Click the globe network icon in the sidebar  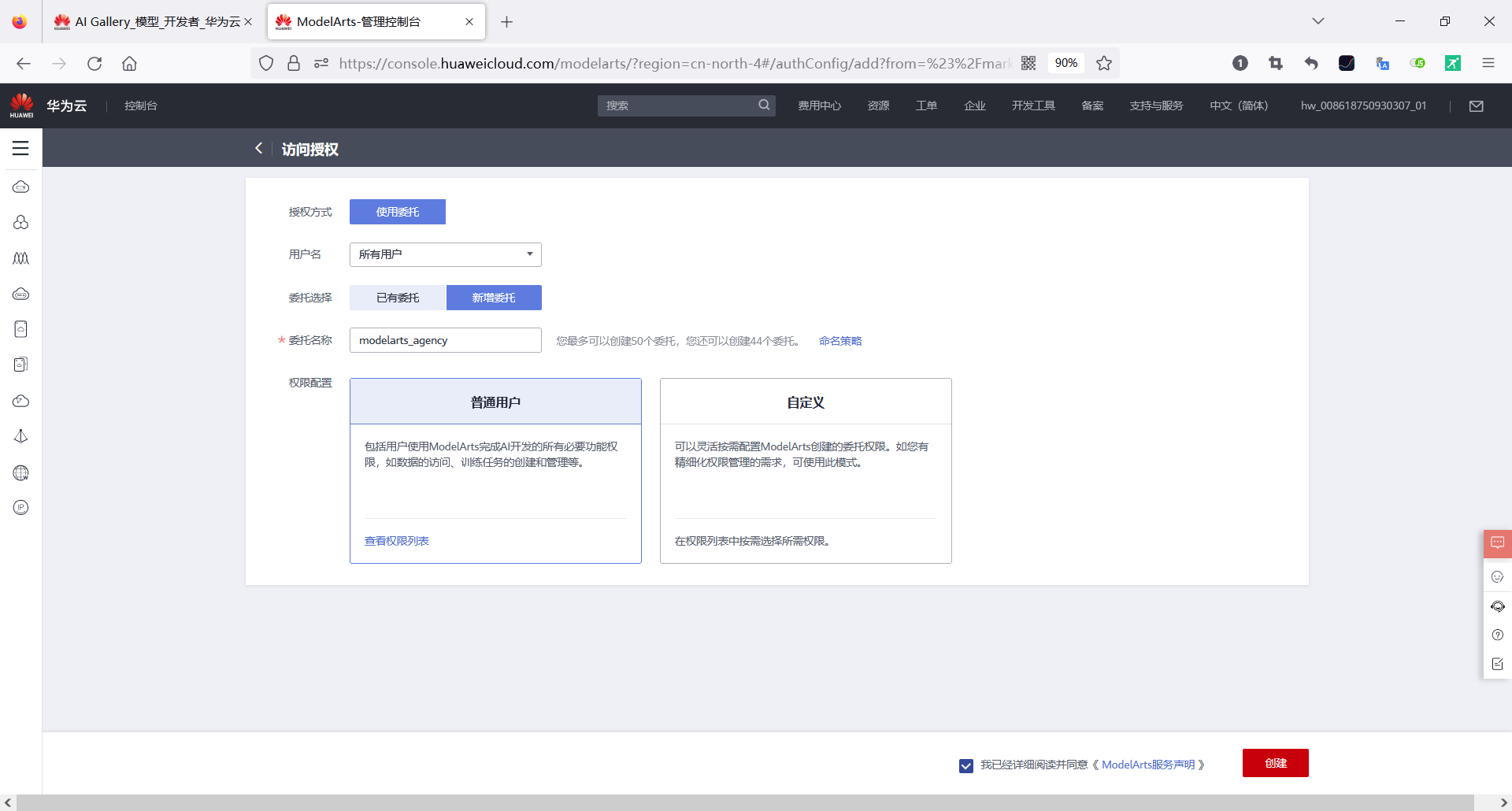pos(21,472)
